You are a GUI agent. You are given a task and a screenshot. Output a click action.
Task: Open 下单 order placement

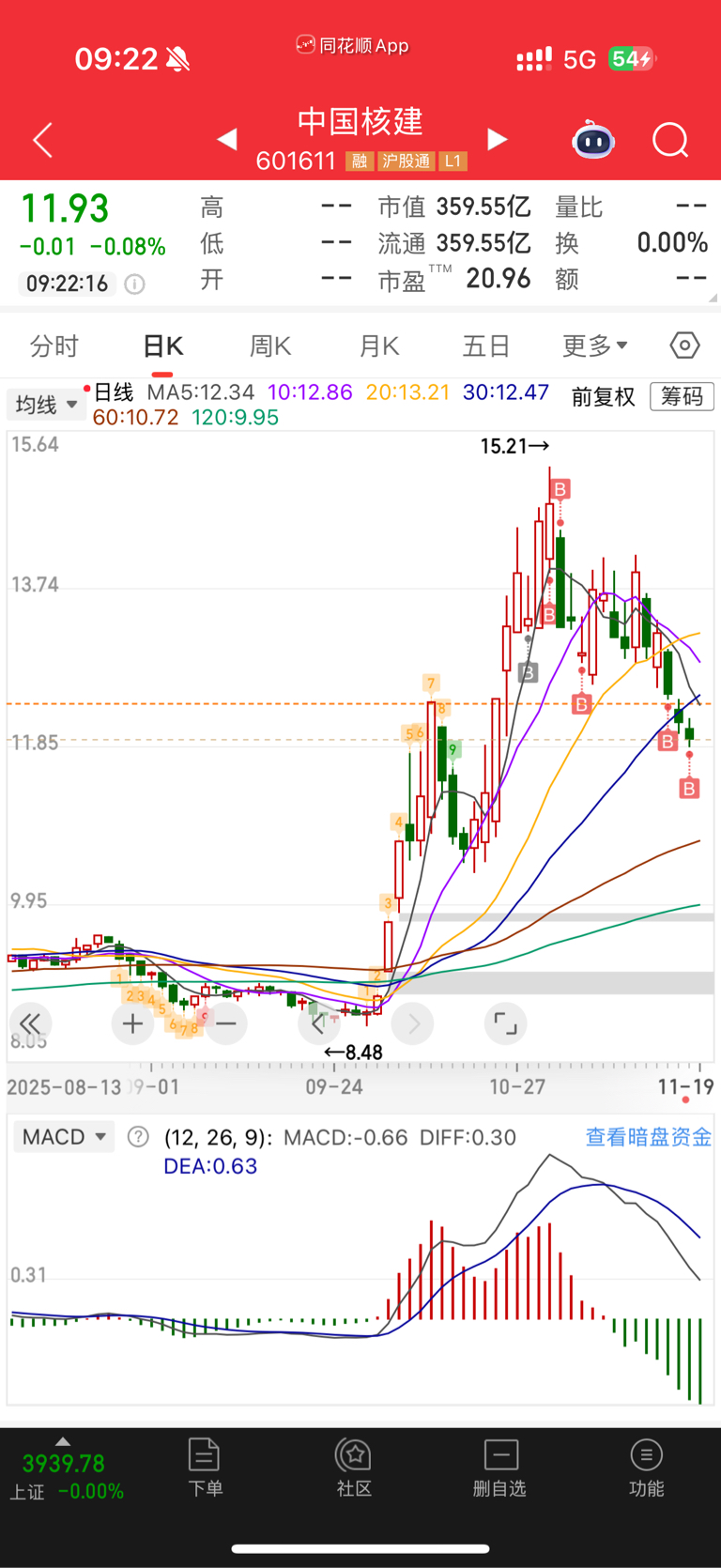(205, 1468)
